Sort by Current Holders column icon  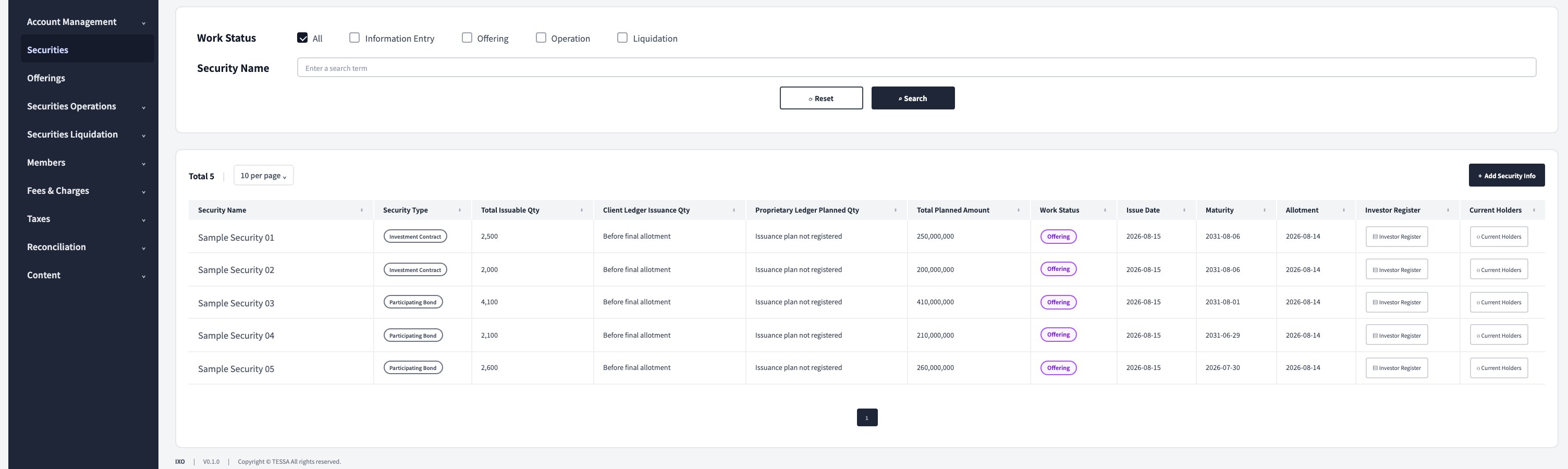(x=1534, y=211)
